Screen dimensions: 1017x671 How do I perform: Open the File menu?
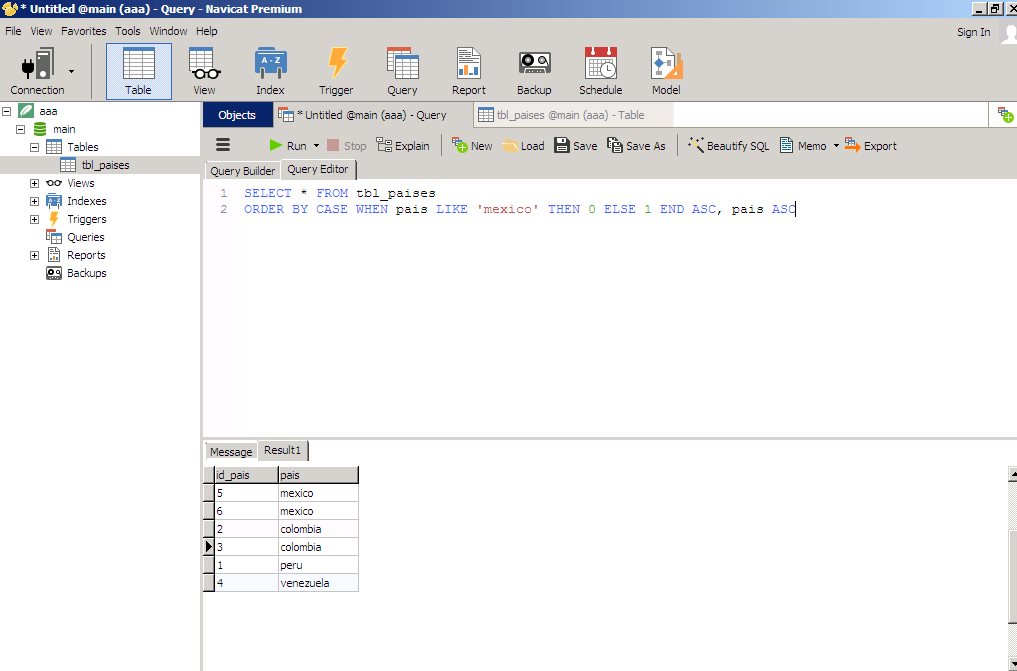(x=13, y=31)
